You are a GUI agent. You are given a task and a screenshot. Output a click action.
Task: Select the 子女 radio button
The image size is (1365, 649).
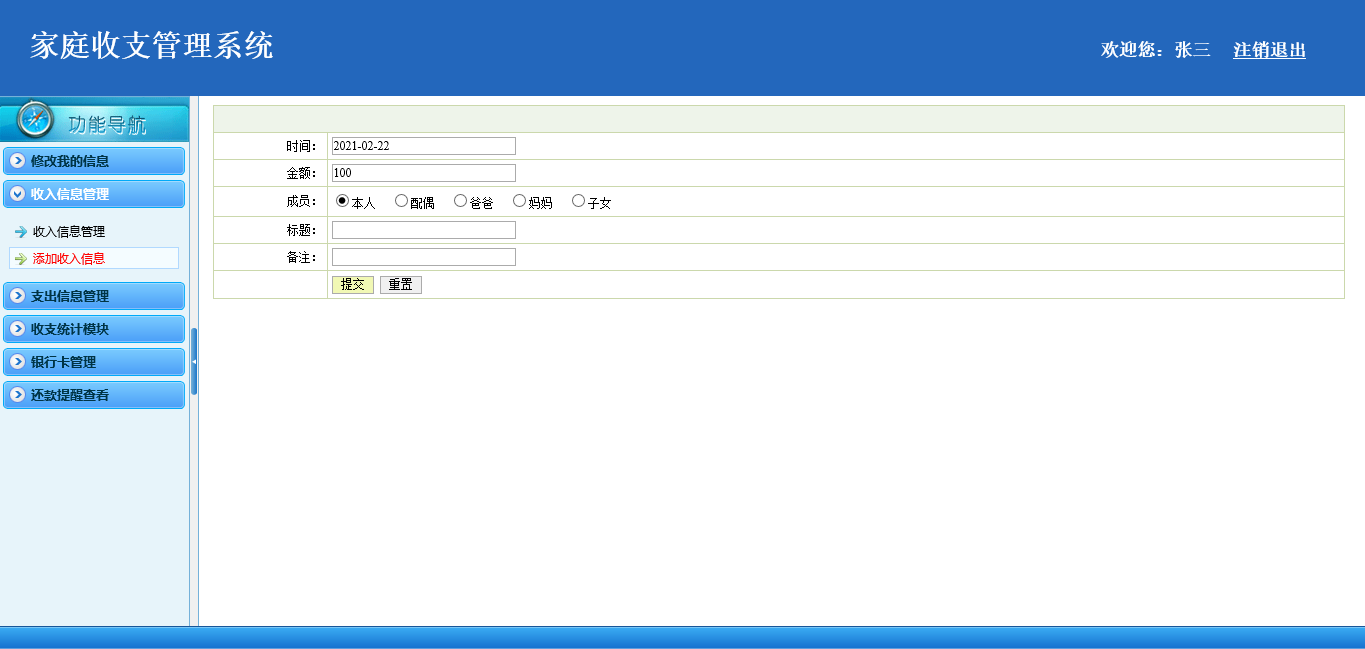578,200
